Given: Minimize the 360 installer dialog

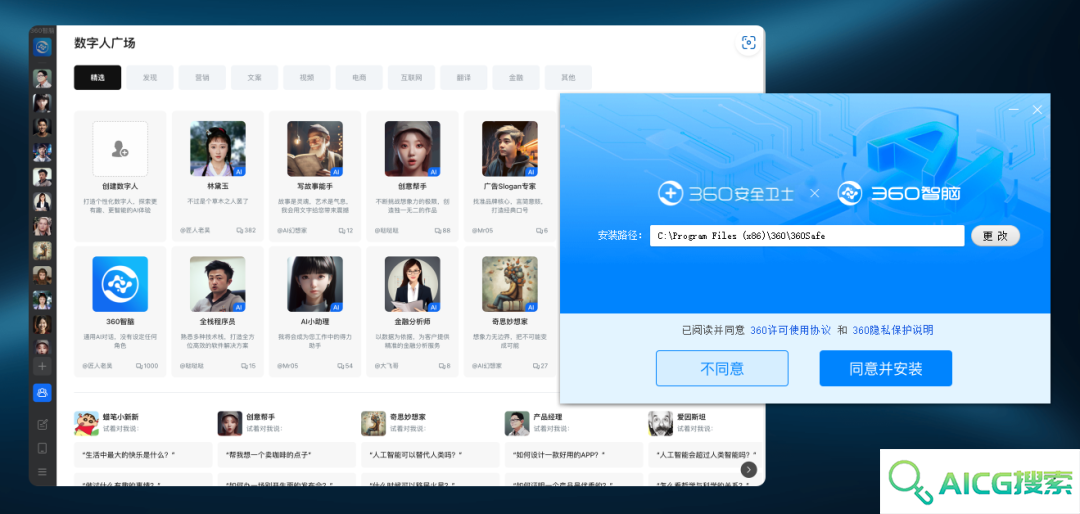Looking at the screenshot, I should [1014, 110].
